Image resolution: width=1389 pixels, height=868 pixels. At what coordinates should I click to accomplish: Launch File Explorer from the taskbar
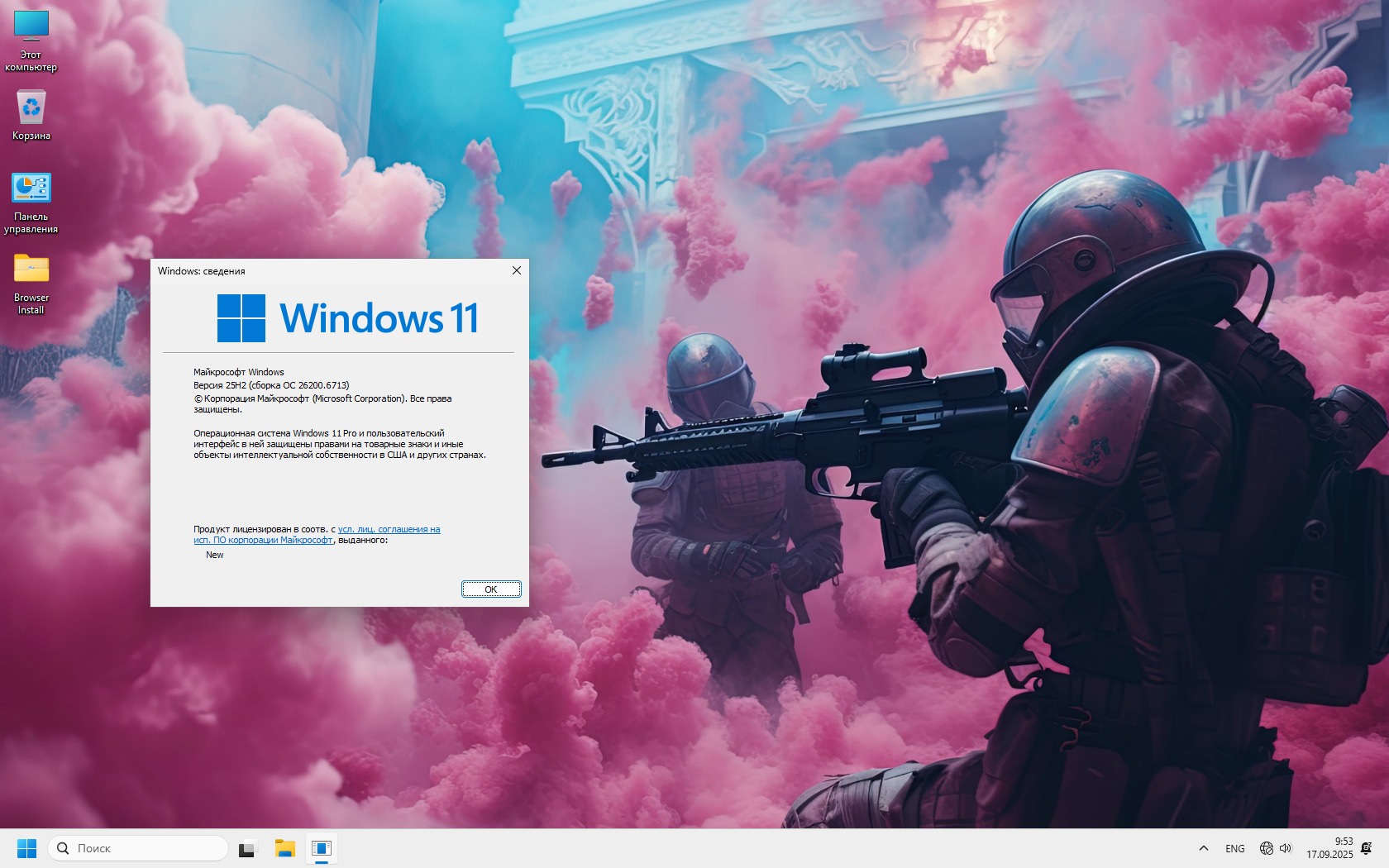tap(285, 848)
